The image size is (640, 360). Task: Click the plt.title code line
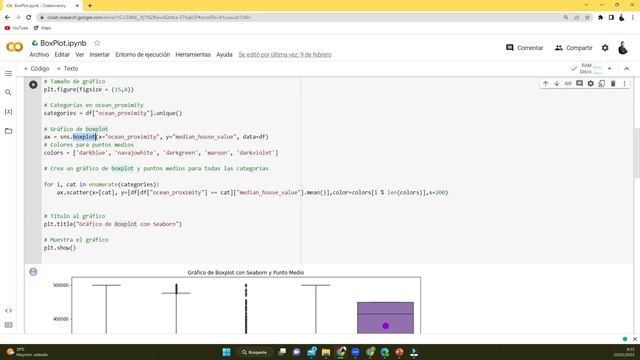point(113,224)
